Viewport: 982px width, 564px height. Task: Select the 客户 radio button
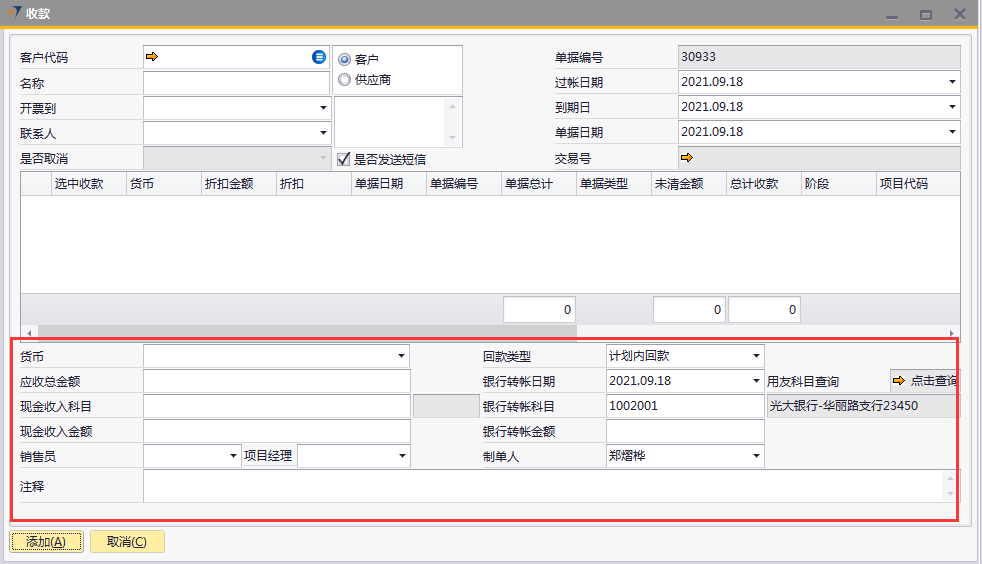345,60
